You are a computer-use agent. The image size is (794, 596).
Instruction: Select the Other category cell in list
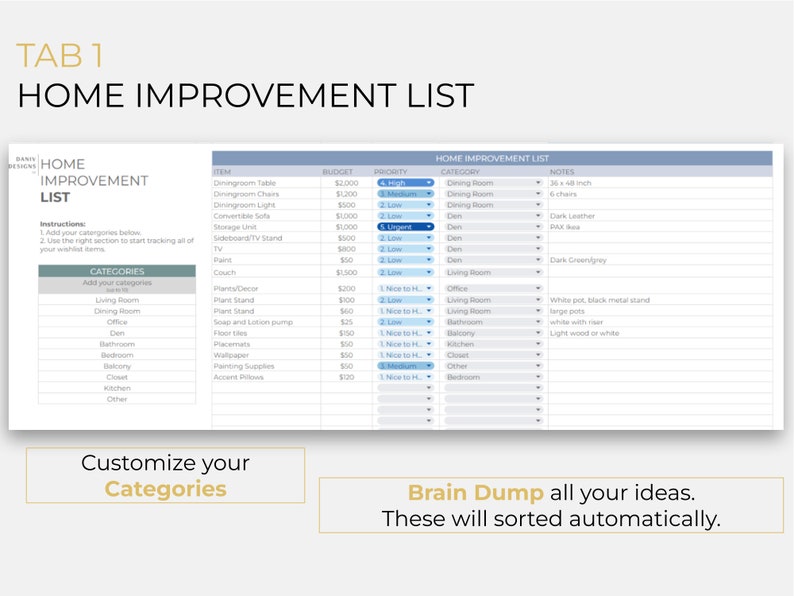(117, 400)
